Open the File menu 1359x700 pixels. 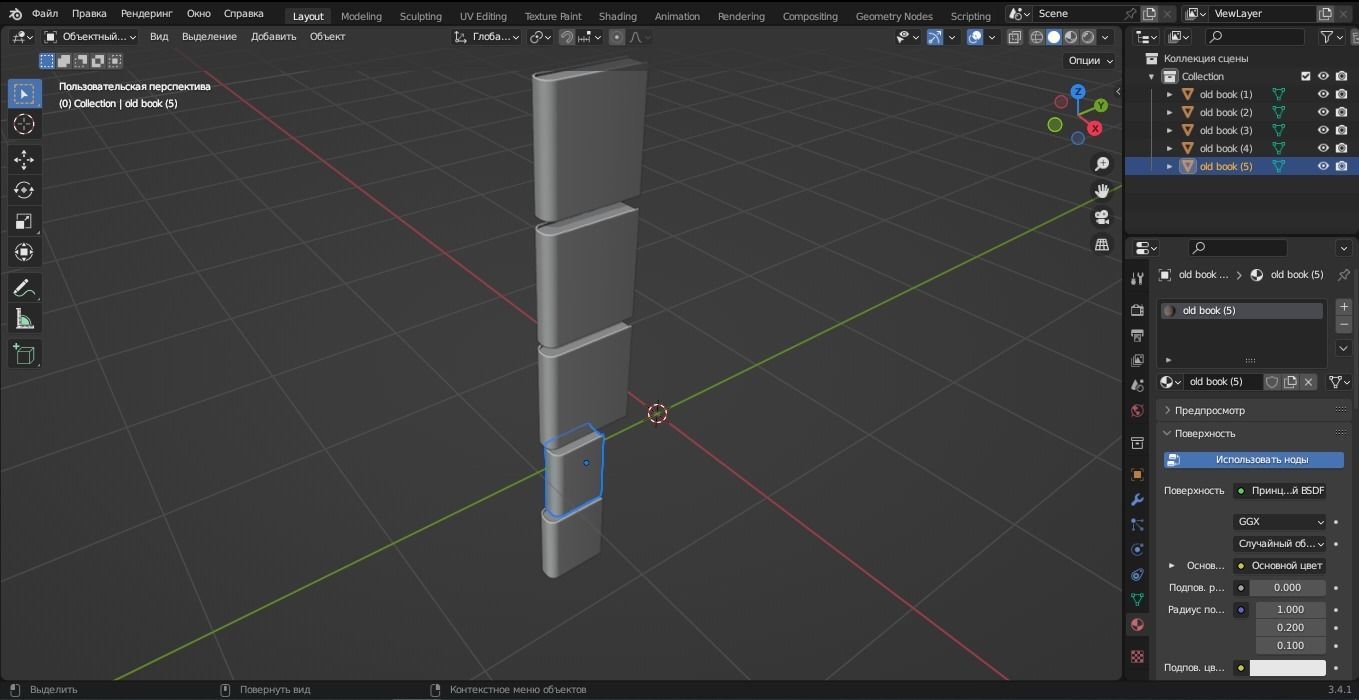[44, 14]
